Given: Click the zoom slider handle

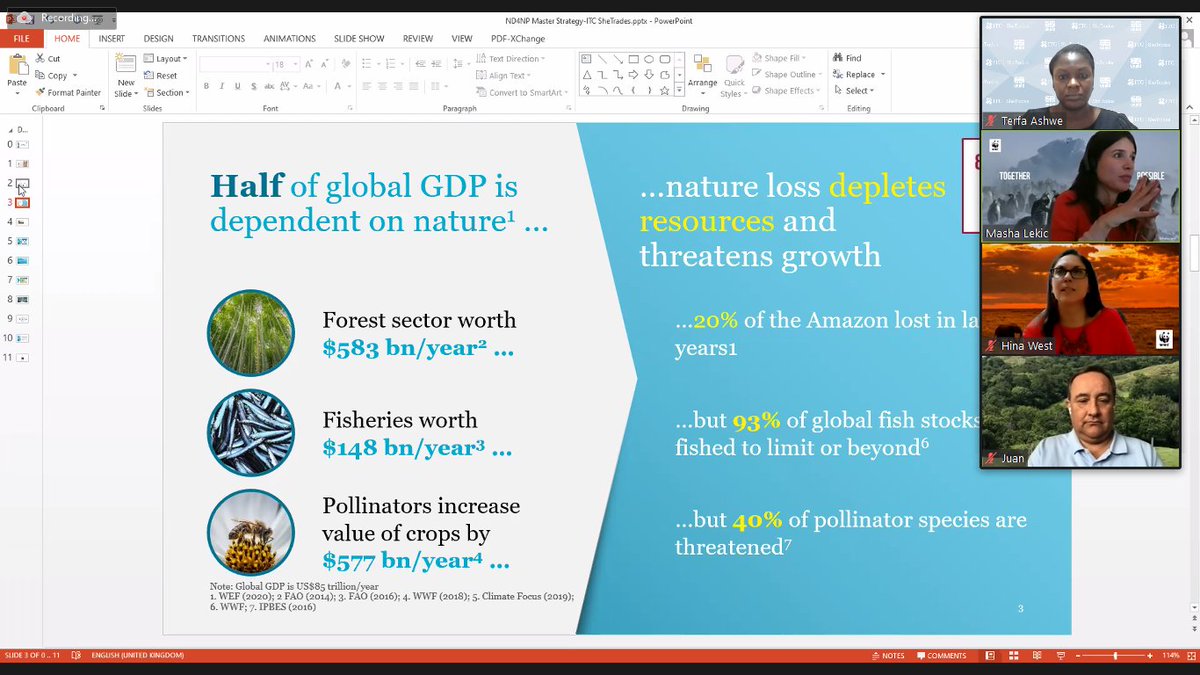Looking at the screenshot, I should [1115, 656].
